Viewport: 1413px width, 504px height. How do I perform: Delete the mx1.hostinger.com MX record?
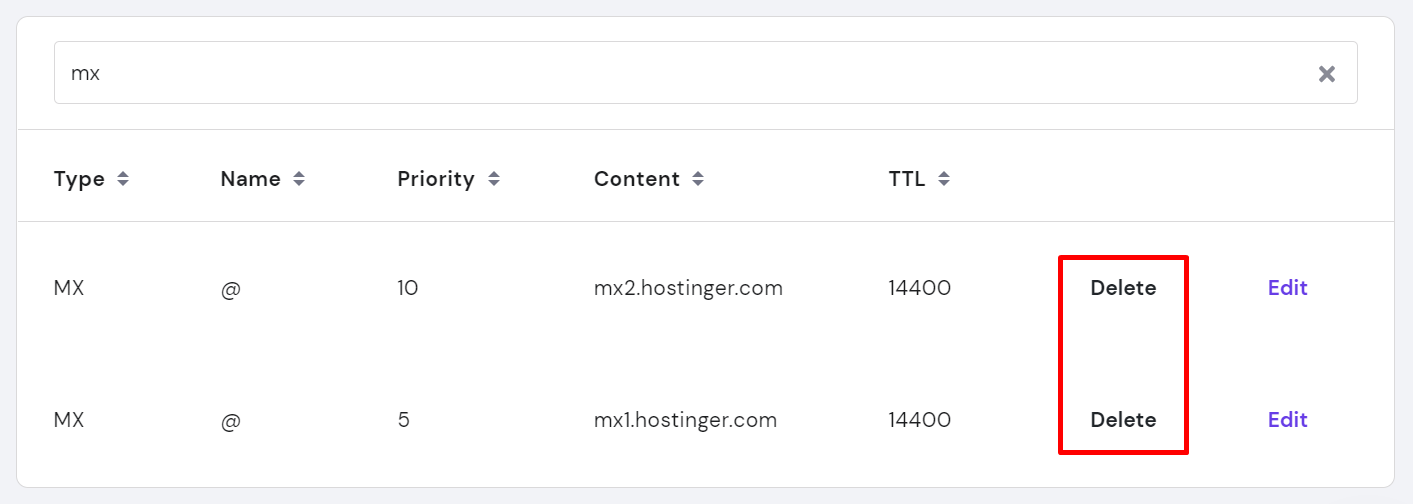coord(1123,420)
